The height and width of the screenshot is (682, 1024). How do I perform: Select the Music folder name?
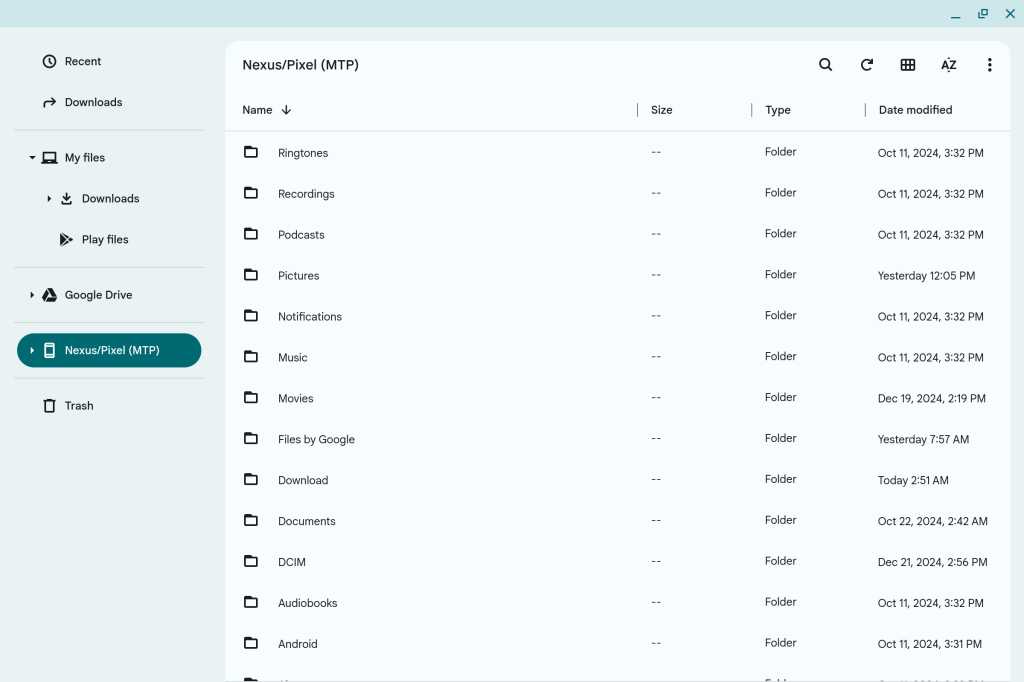coord(293,357)
